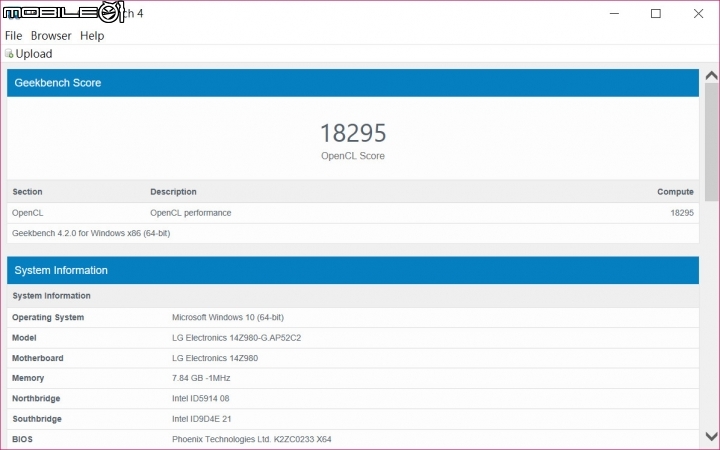Click 'OpenCL' in the Section column
720x450 pixels.
(x=28, y=213)
